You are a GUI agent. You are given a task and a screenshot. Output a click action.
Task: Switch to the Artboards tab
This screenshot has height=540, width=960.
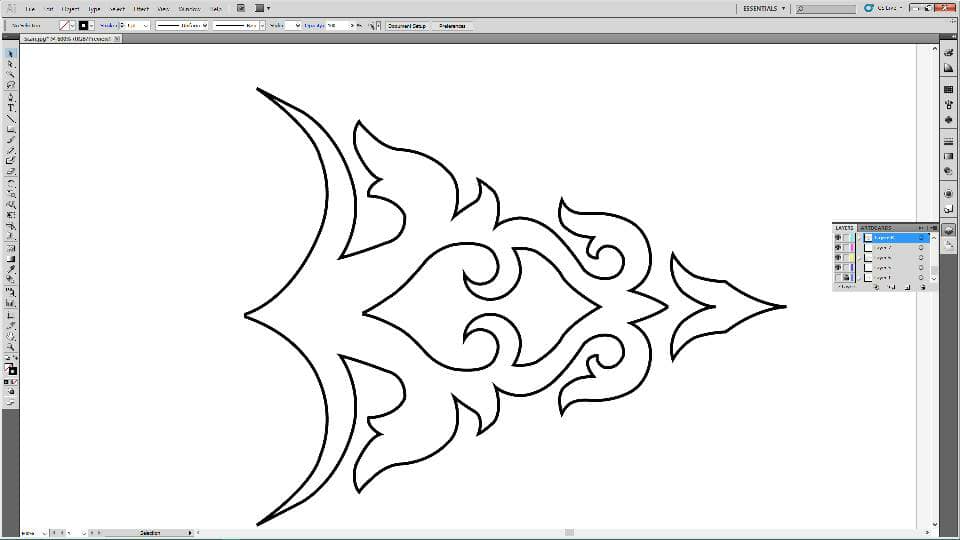876,228
